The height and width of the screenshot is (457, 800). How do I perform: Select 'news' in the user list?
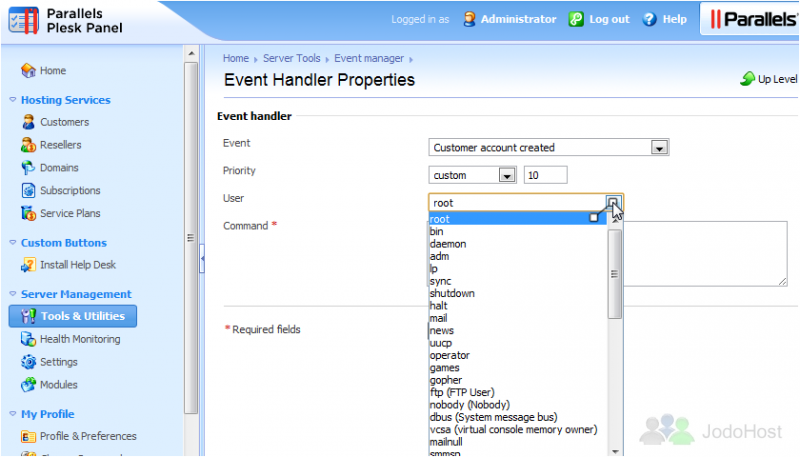[518, 331]
